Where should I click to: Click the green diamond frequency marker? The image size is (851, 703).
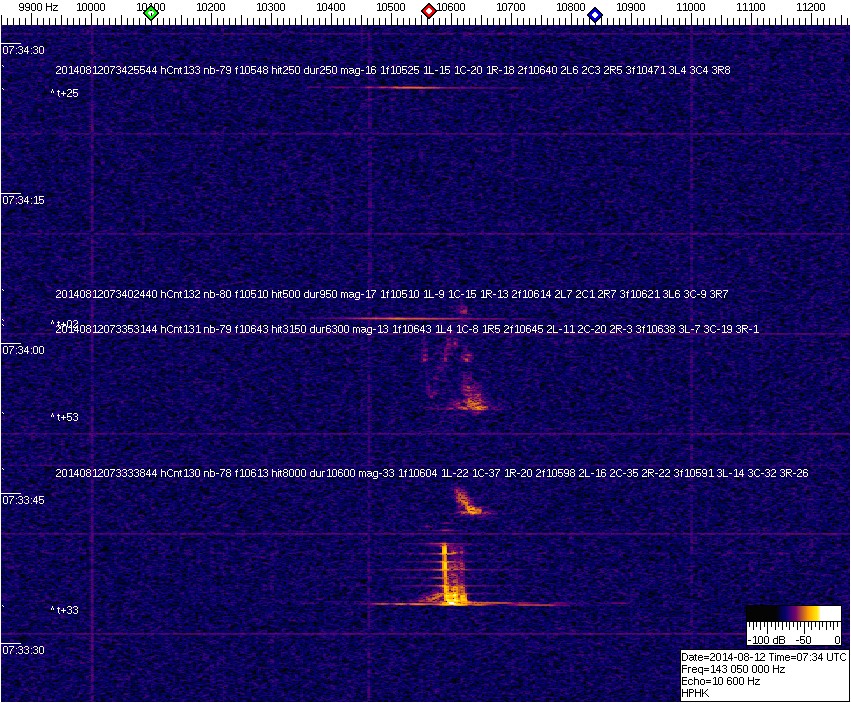click(151, 13)
